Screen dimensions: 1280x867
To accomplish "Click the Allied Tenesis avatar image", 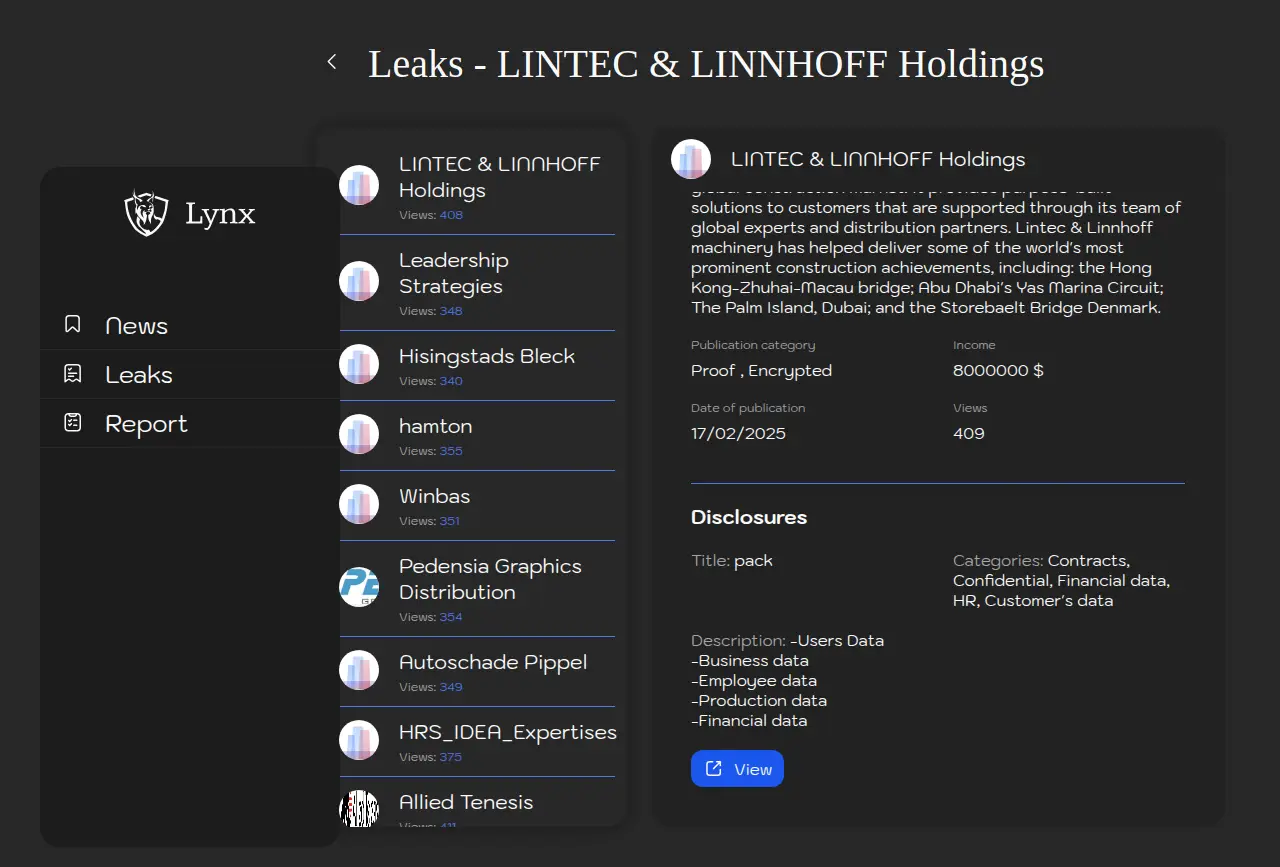I will (359, 808).
